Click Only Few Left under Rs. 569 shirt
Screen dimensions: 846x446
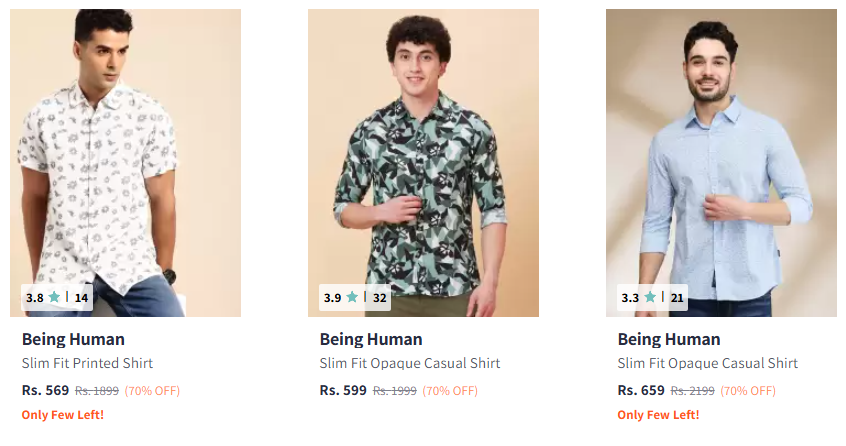(x=62, y=414)
